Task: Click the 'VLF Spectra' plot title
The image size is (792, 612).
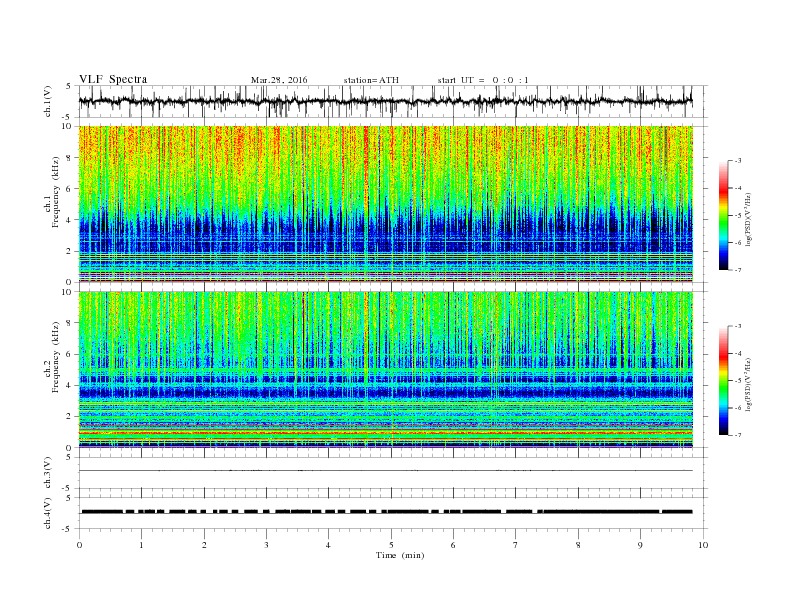Action: click(x=113, y=79)
